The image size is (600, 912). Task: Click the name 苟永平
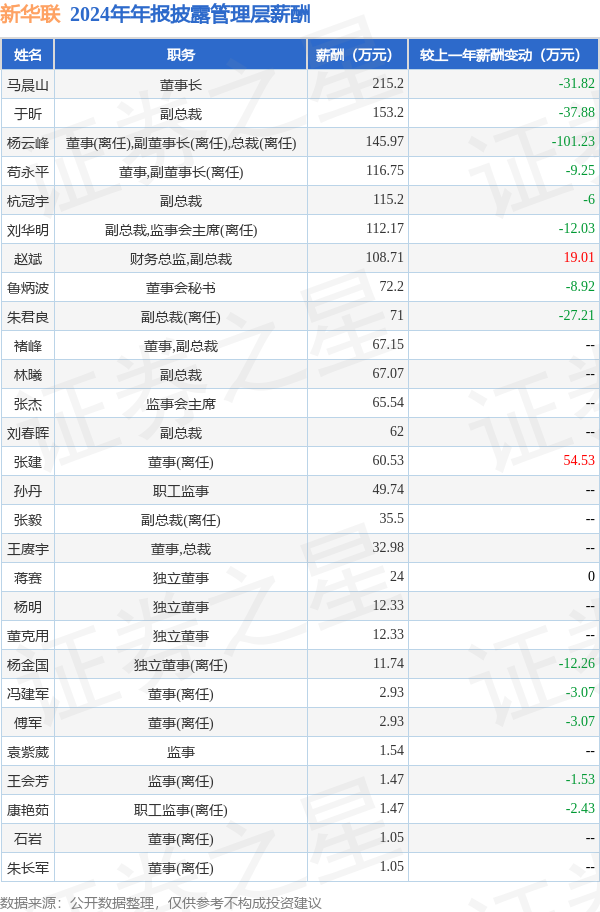(x=28, y=172)
